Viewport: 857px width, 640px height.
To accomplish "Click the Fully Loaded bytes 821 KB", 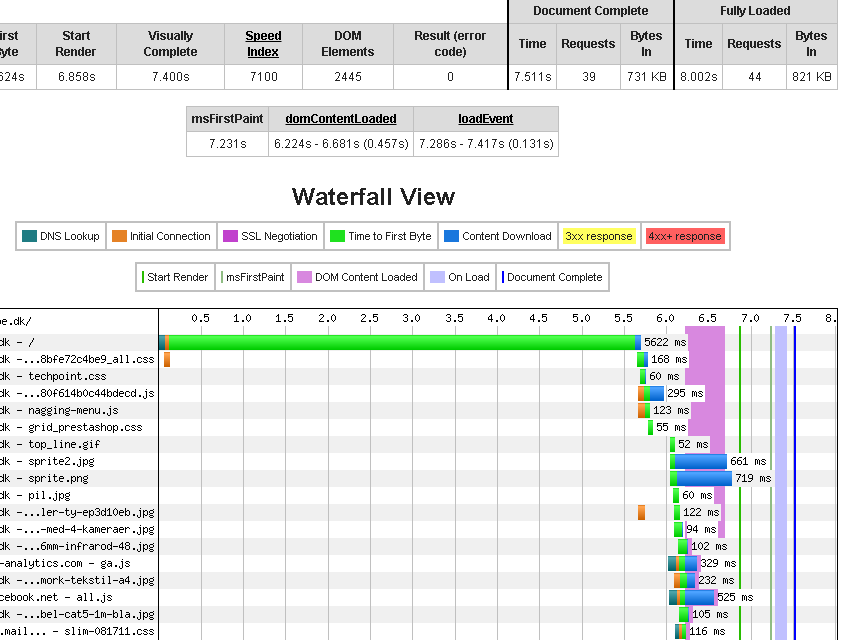I will click(x=812, y=77).
